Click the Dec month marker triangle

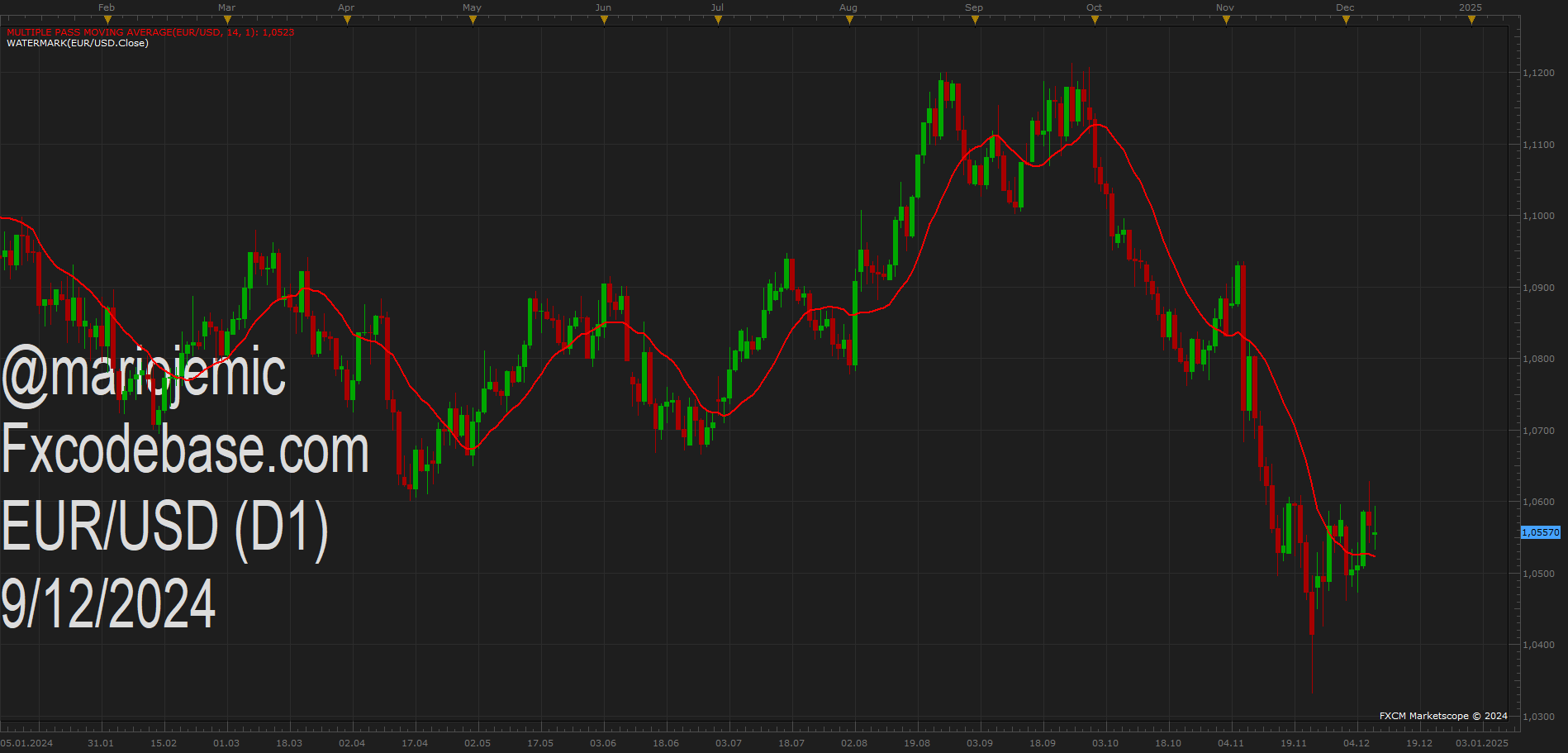(1346, 20)
